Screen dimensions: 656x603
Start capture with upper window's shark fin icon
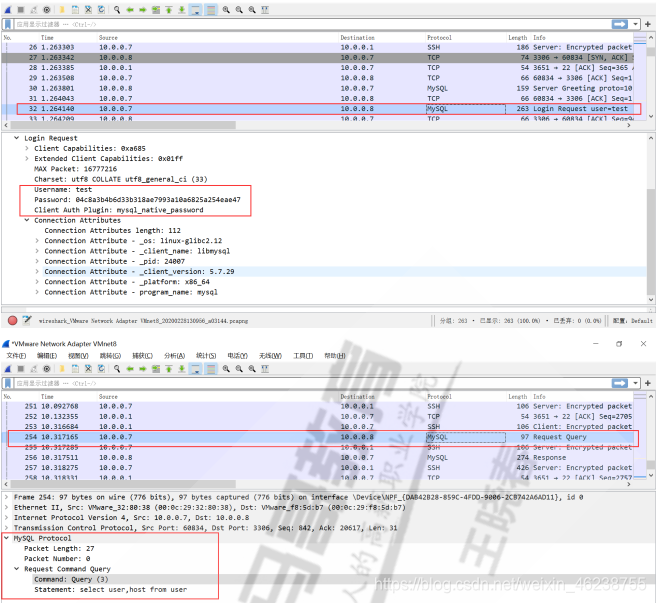8,10
